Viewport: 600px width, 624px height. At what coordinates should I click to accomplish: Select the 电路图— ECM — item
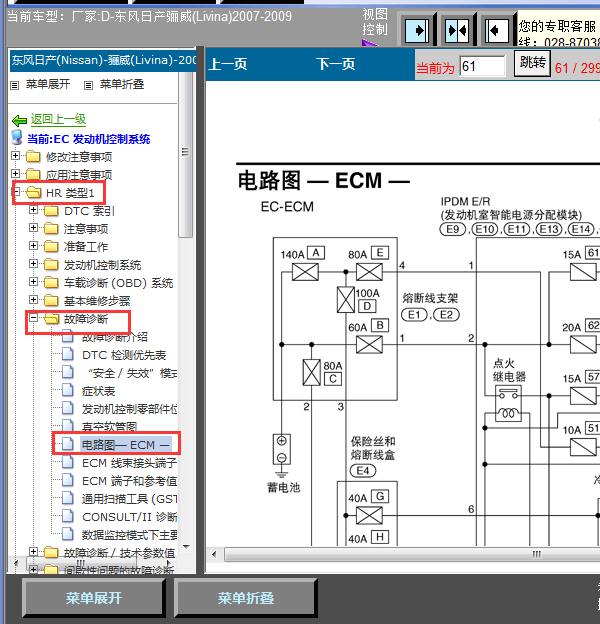pos(126,445)
